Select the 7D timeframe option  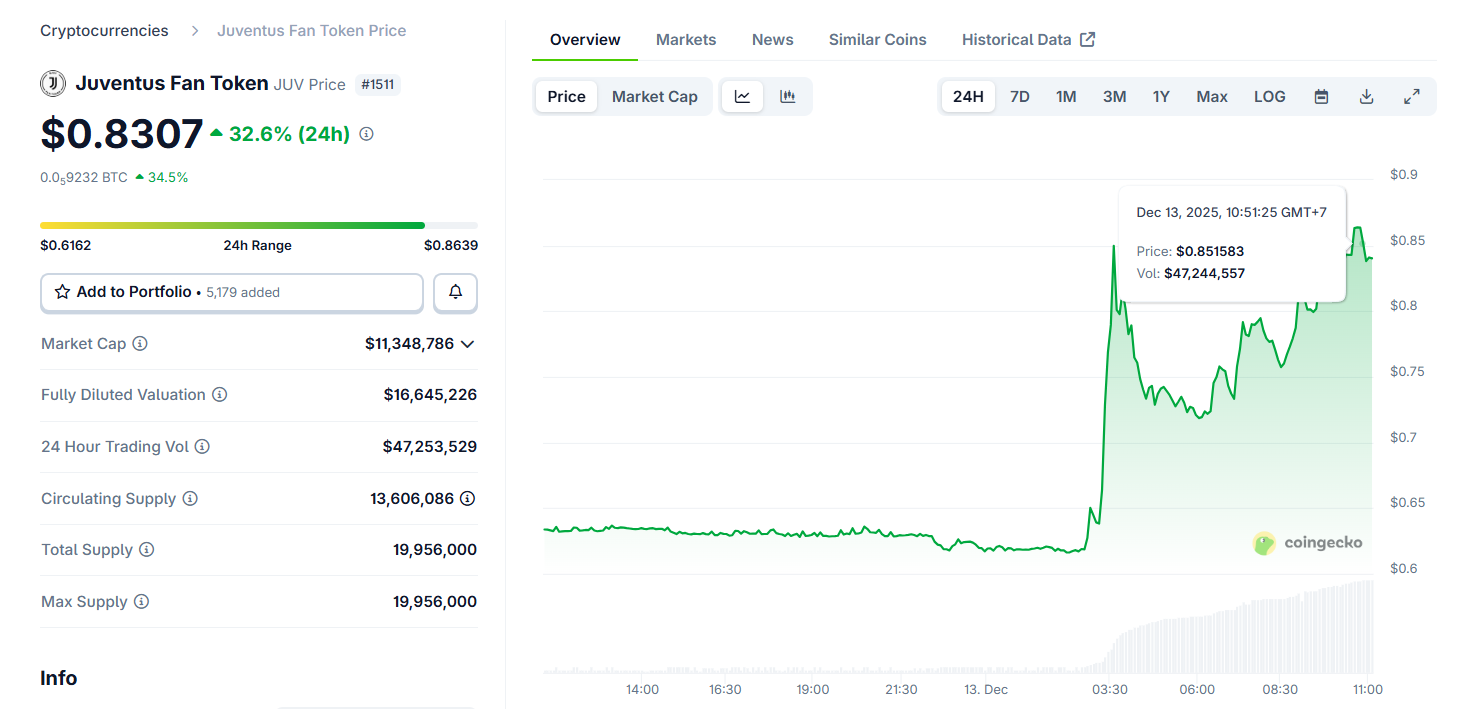click(x=1019, y=96)
